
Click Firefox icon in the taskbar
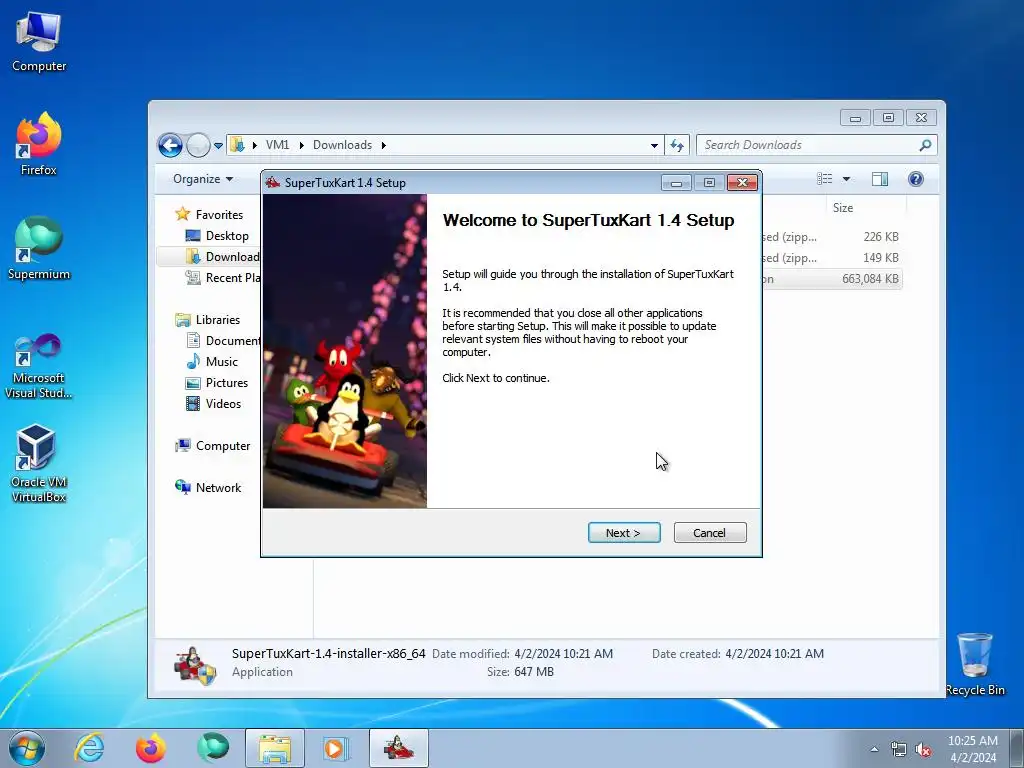(151, 748)
